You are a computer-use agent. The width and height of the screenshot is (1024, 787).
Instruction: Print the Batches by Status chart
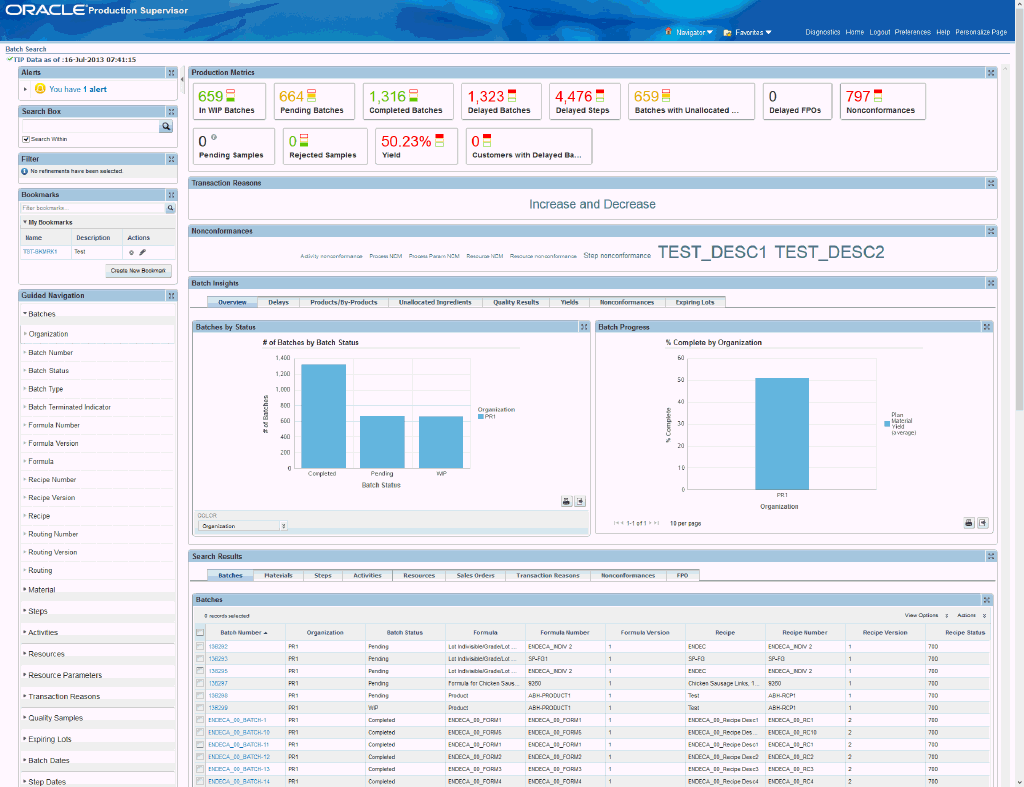point(566,502)
